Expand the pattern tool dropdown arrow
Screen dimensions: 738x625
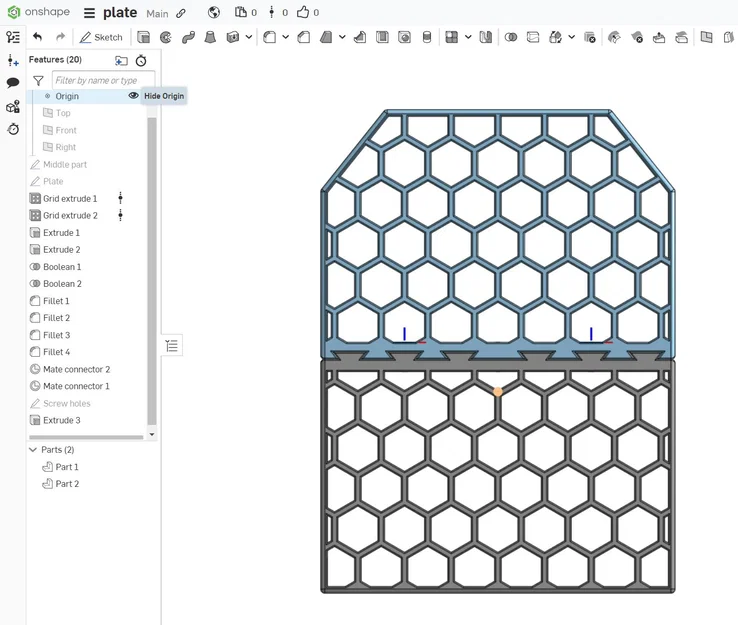468,37
